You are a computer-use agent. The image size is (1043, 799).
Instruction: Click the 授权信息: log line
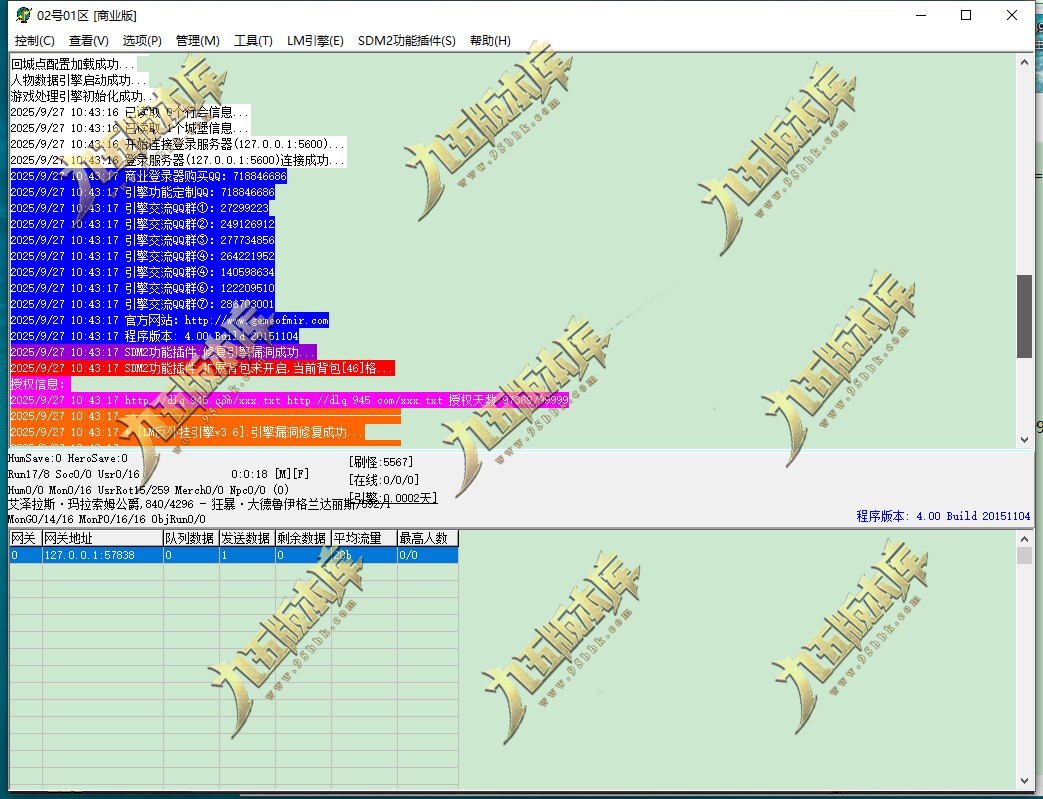click(x=40, y=384)
